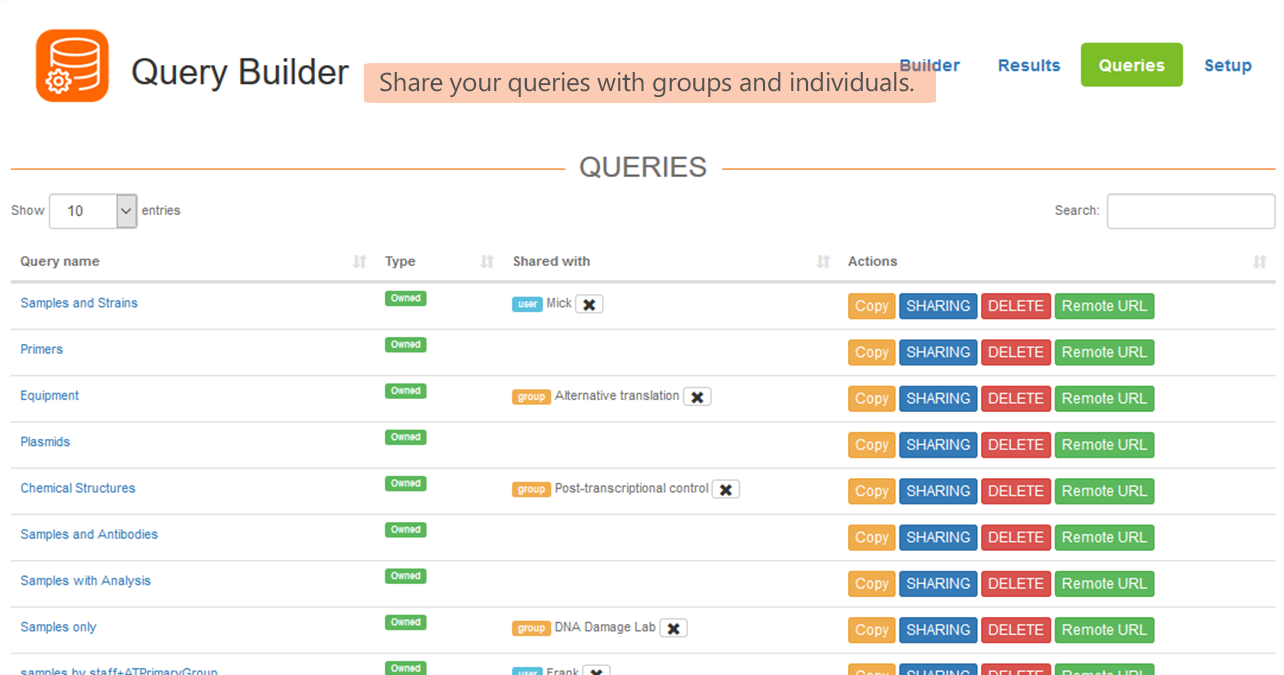Viewport: 1284px width, 675px height.
Task: Copy the Chemical Structures query
Action: coord(872,491)
